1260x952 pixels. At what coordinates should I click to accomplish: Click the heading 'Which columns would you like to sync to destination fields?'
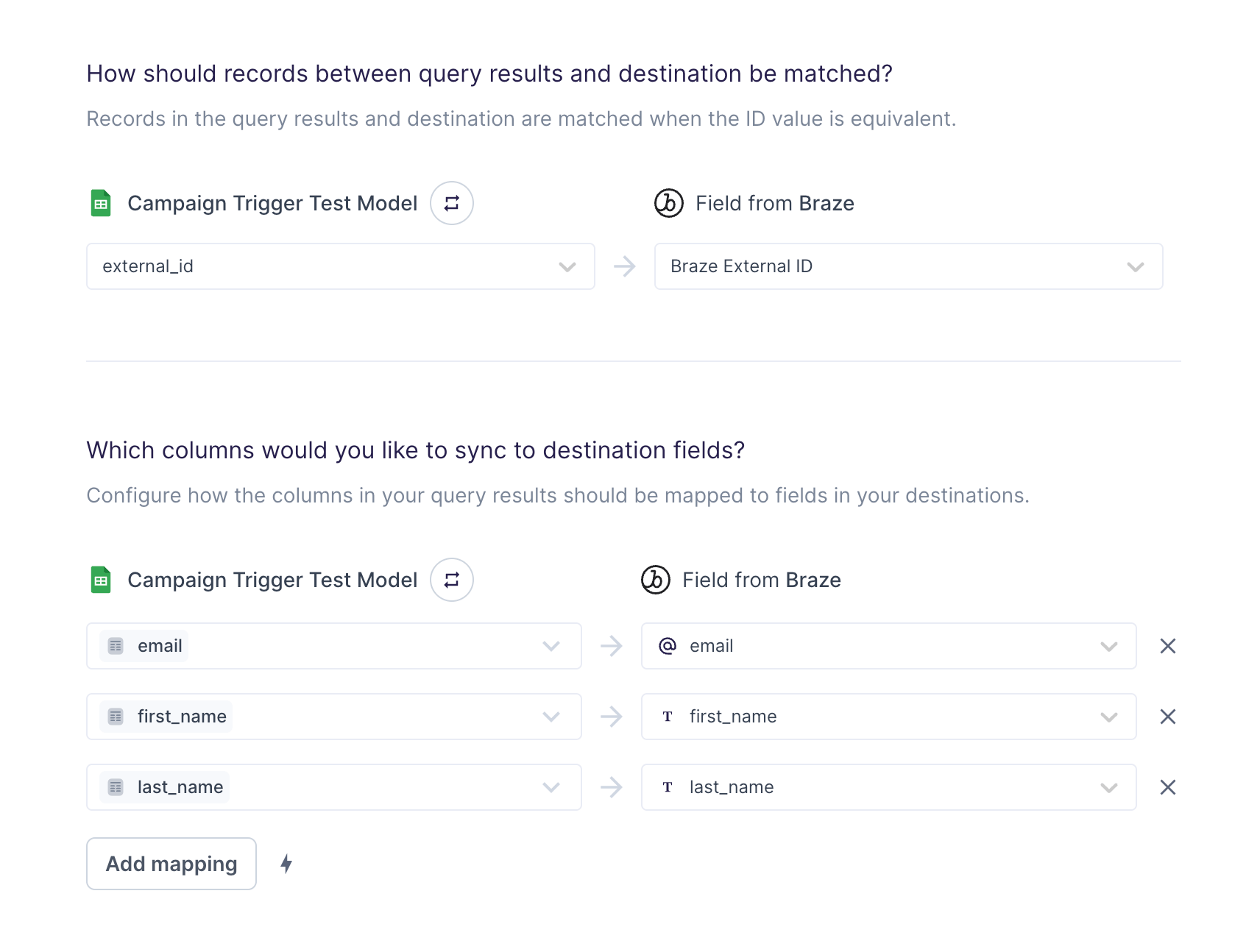pyautogui.click(x=416, y=450)
